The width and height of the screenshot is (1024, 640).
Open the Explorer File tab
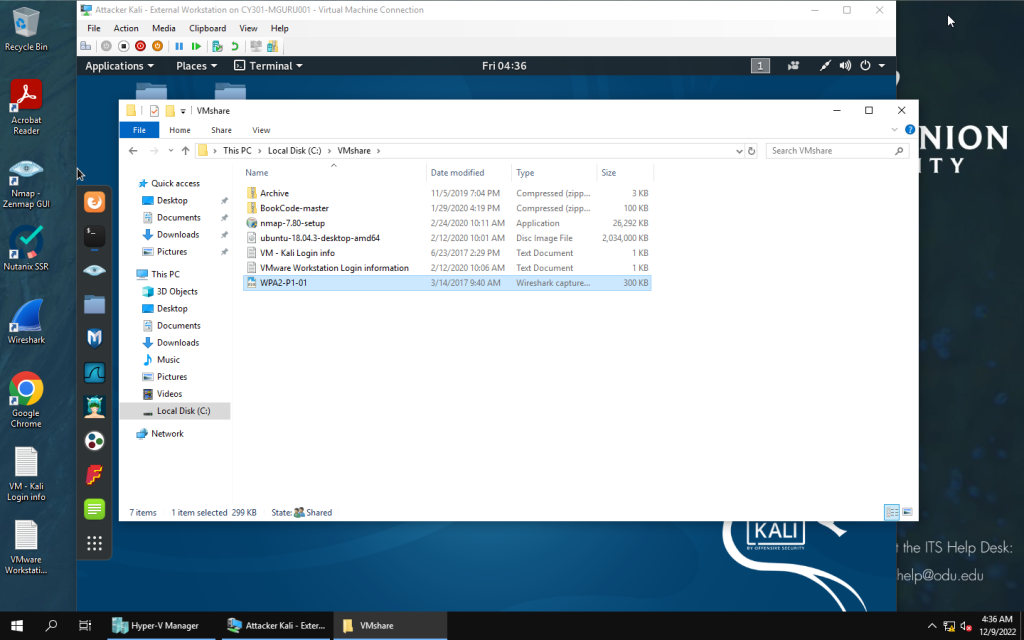click(139, 130)
